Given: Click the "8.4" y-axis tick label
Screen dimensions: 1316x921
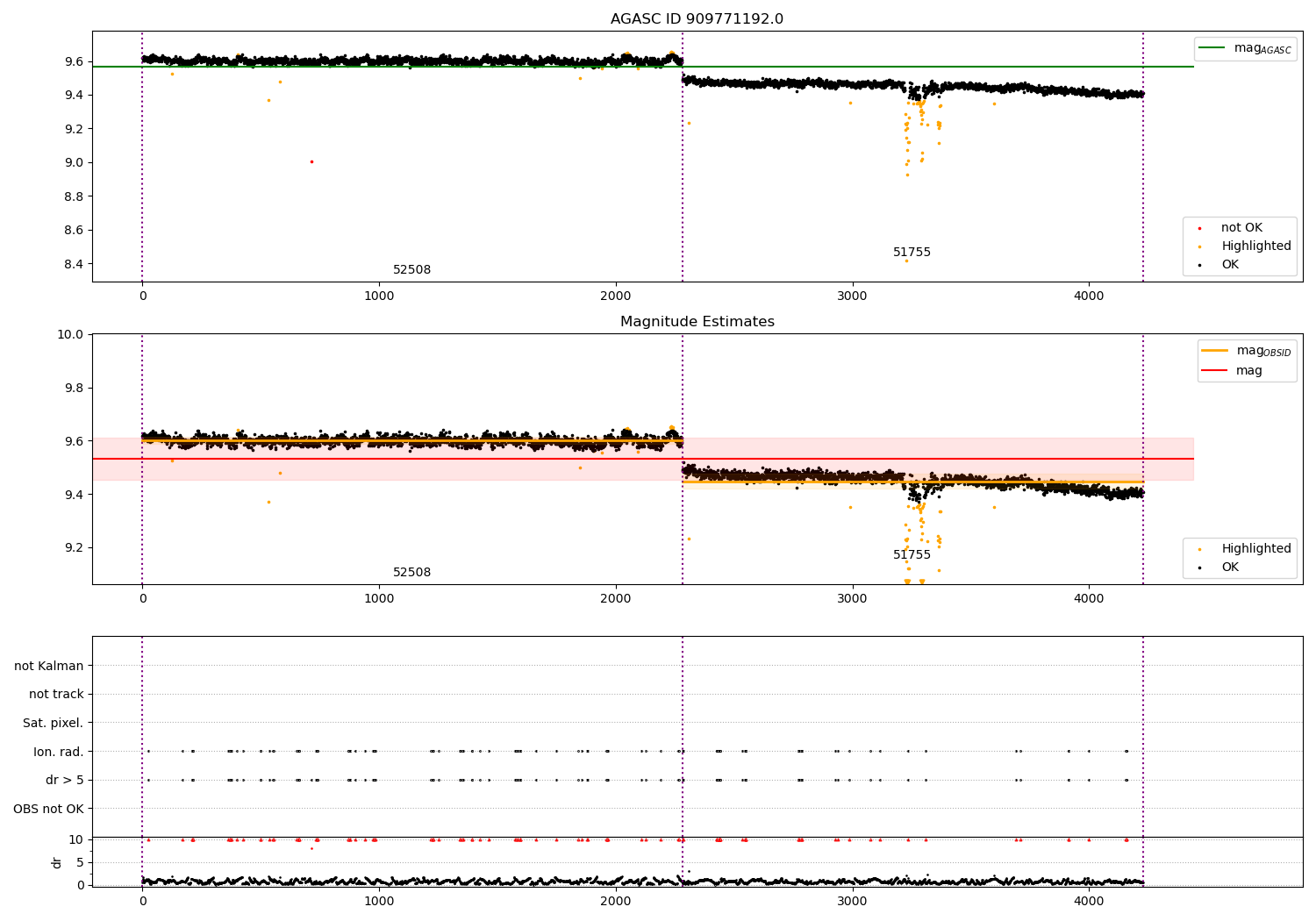Looking at the screenshot, I should click(74, 264).
